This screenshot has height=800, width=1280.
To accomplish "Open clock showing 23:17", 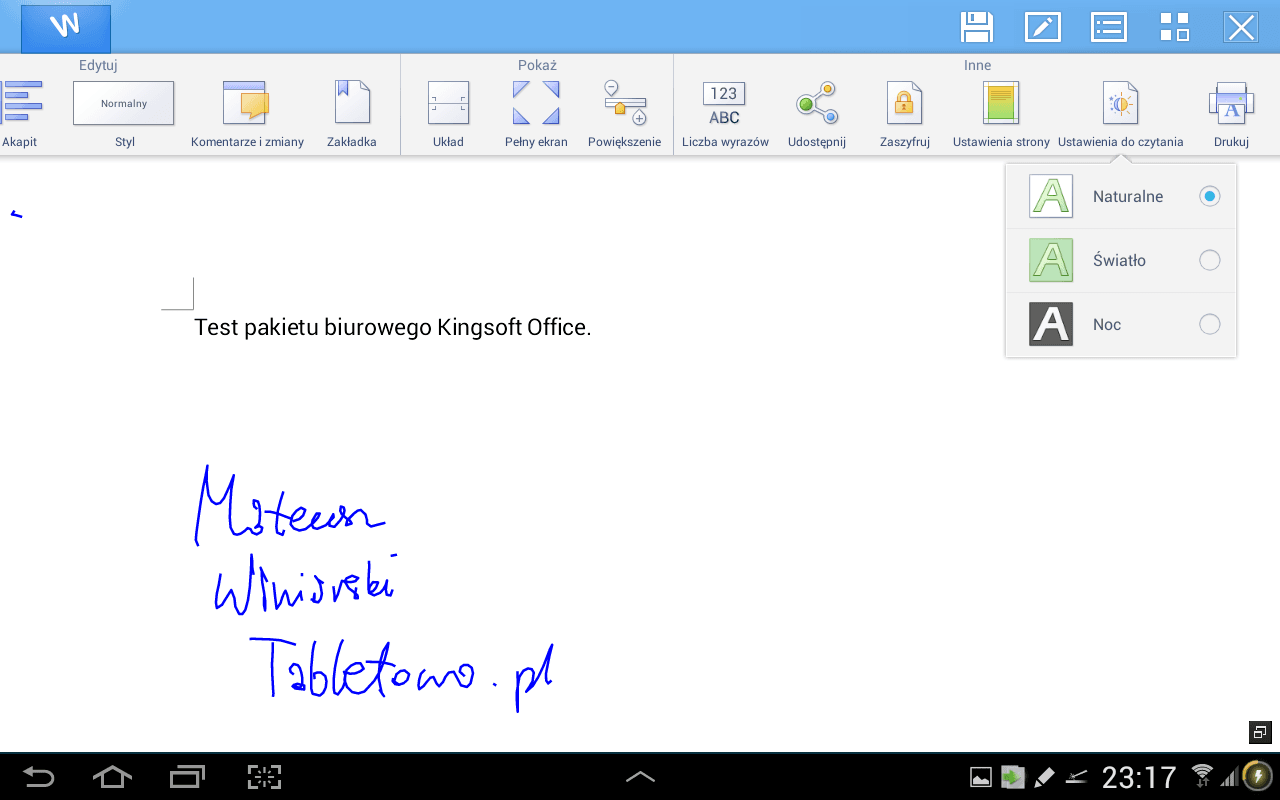I will coord(1139,777).
